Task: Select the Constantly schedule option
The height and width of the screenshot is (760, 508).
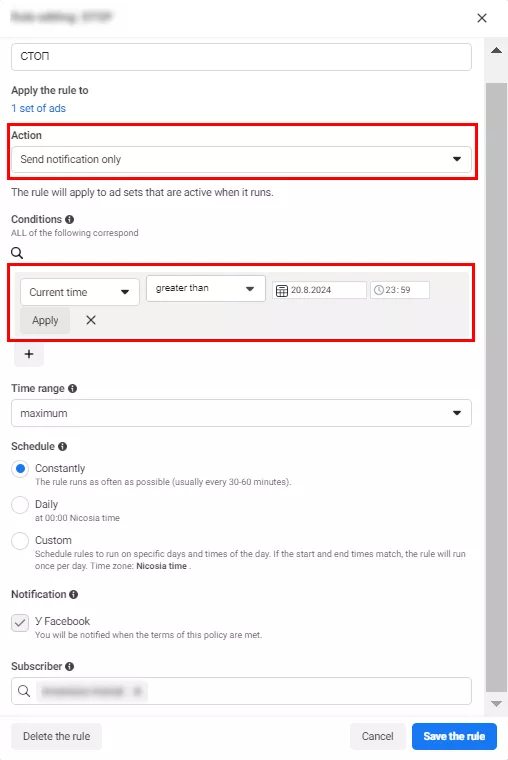Action: (x=20, y=469)
